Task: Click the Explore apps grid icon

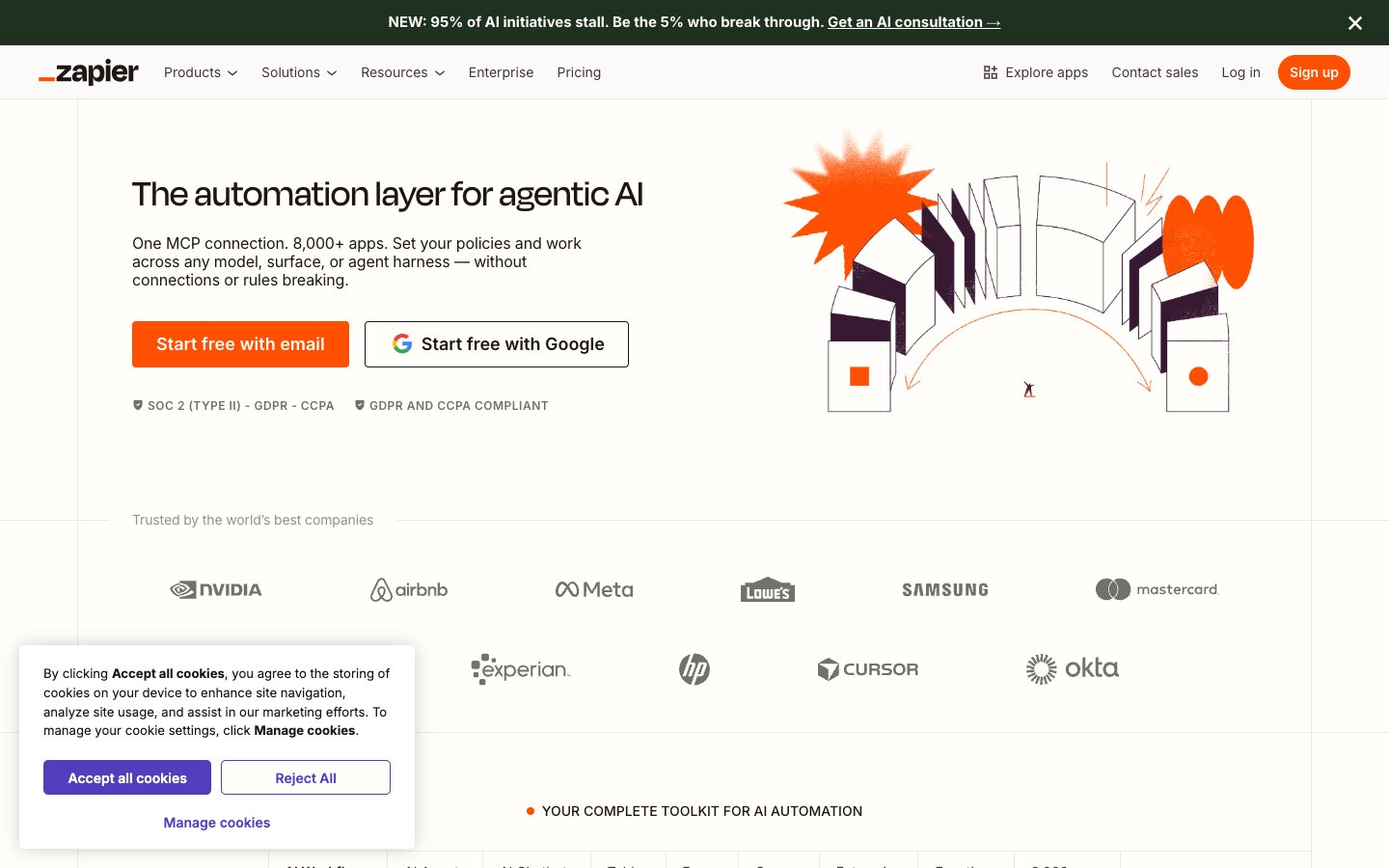Action: (x=990, y=71)
